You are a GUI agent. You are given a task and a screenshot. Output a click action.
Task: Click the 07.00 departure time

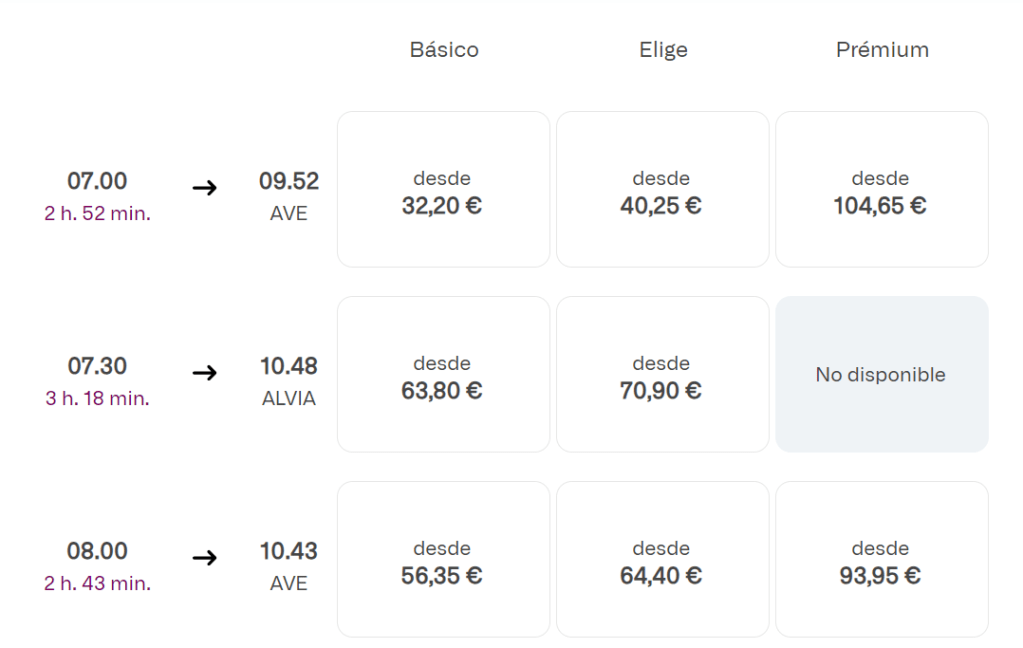coord(97,181)
